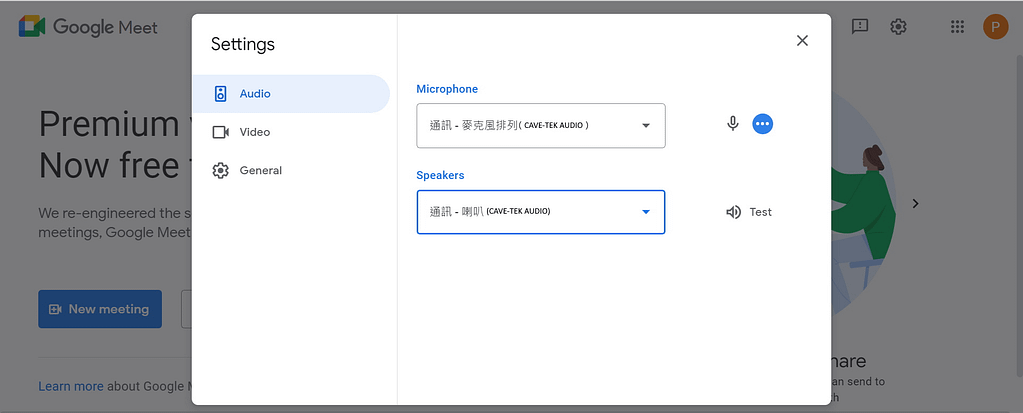Open the Google apps grid

[957, 27]
